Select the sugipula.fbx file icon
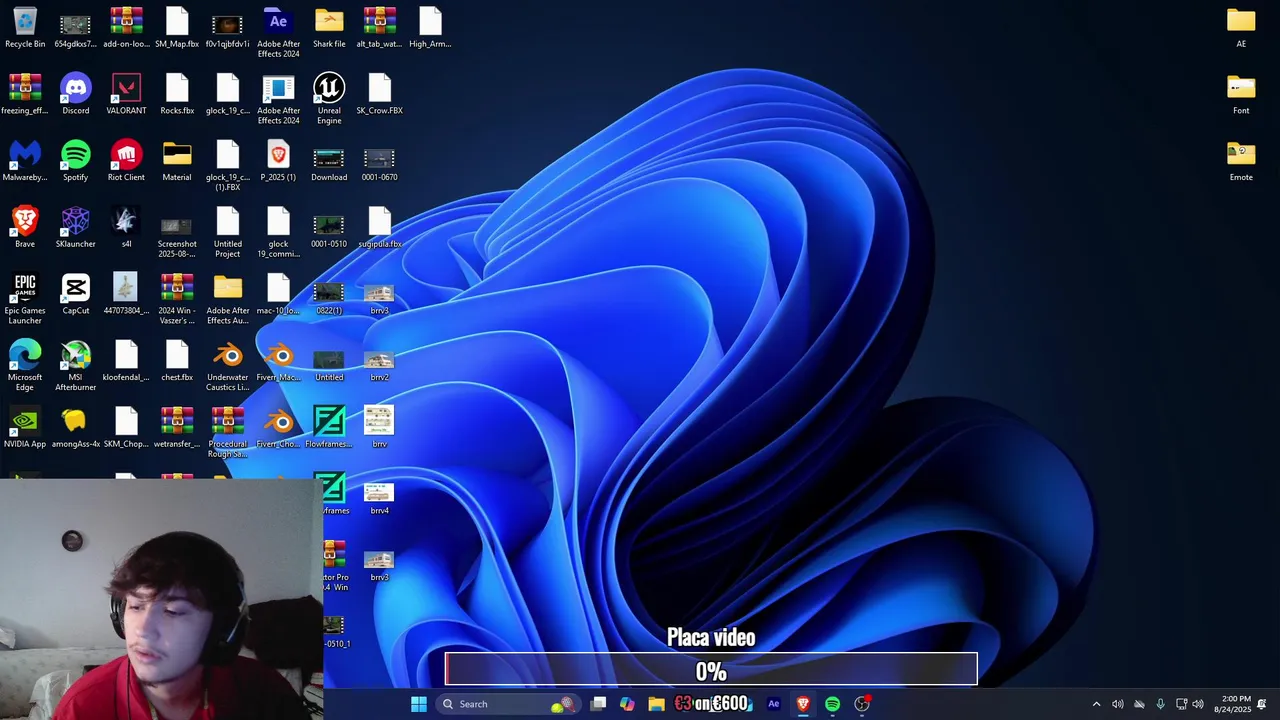 pyautogui.click(x=379, y=228)
